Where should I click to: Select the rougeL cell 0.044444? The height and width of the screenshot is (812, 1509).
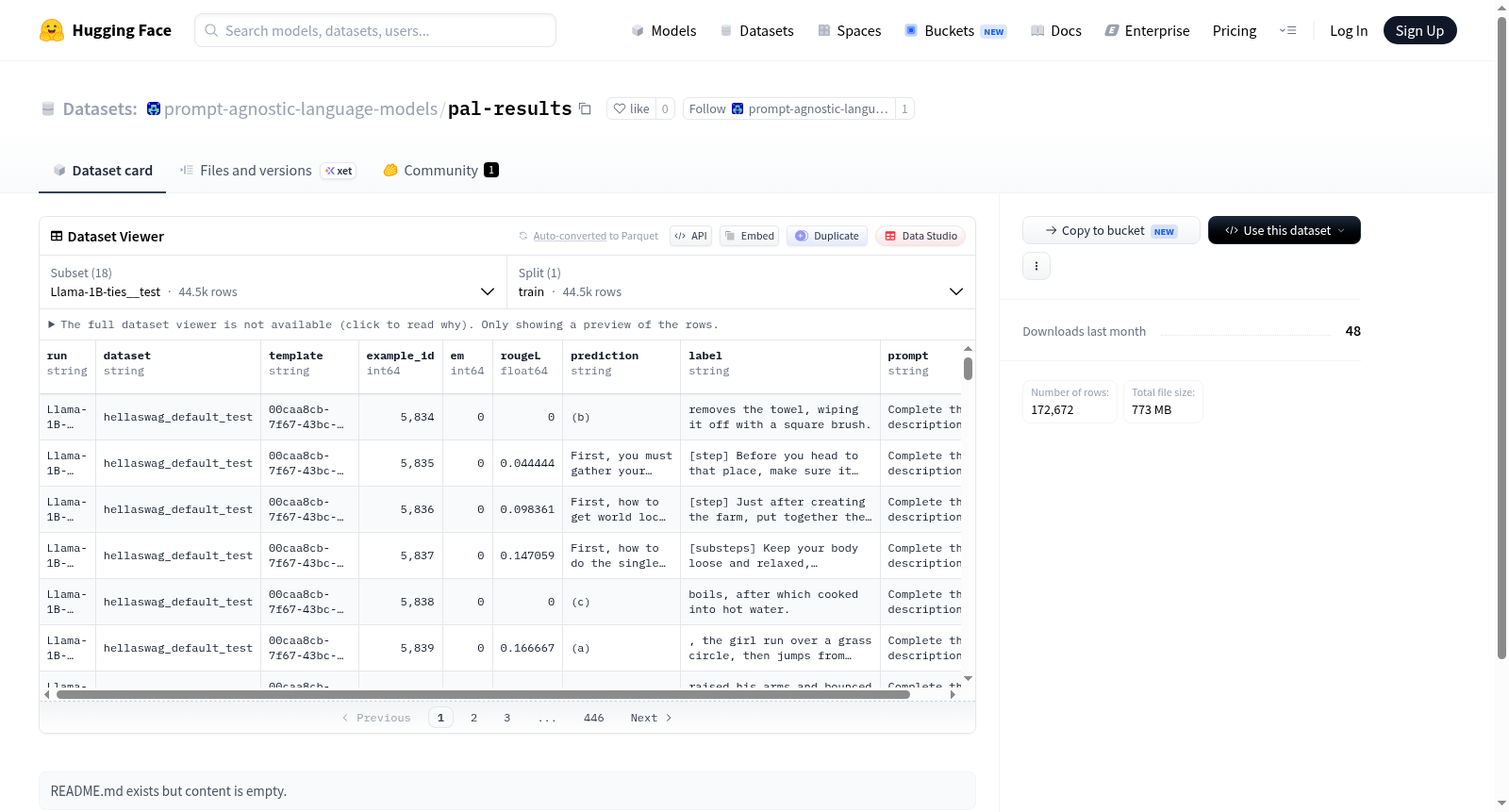pos(528,463)
